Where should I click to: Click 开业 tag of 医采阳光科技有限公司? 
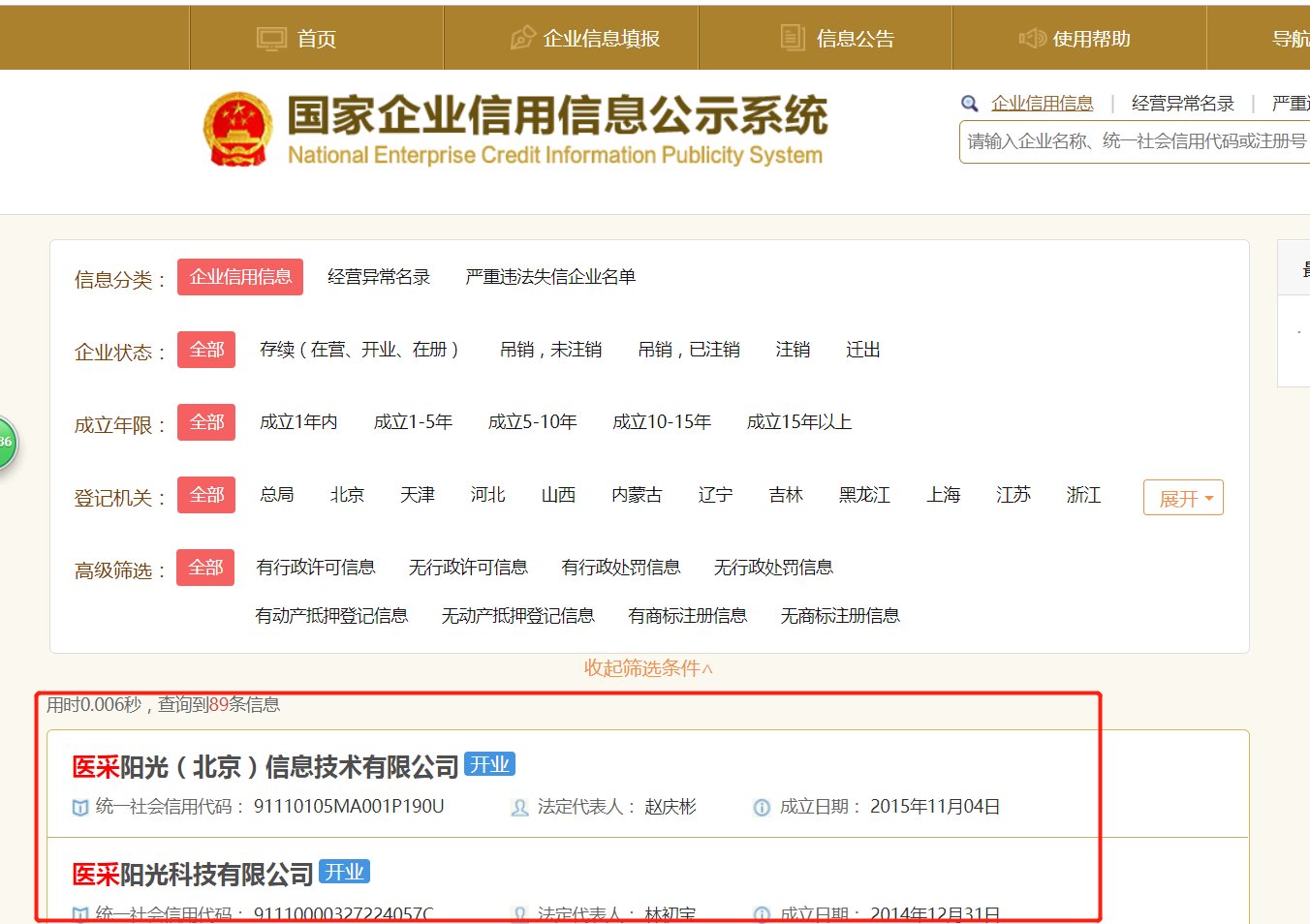(x=344, y=872)
